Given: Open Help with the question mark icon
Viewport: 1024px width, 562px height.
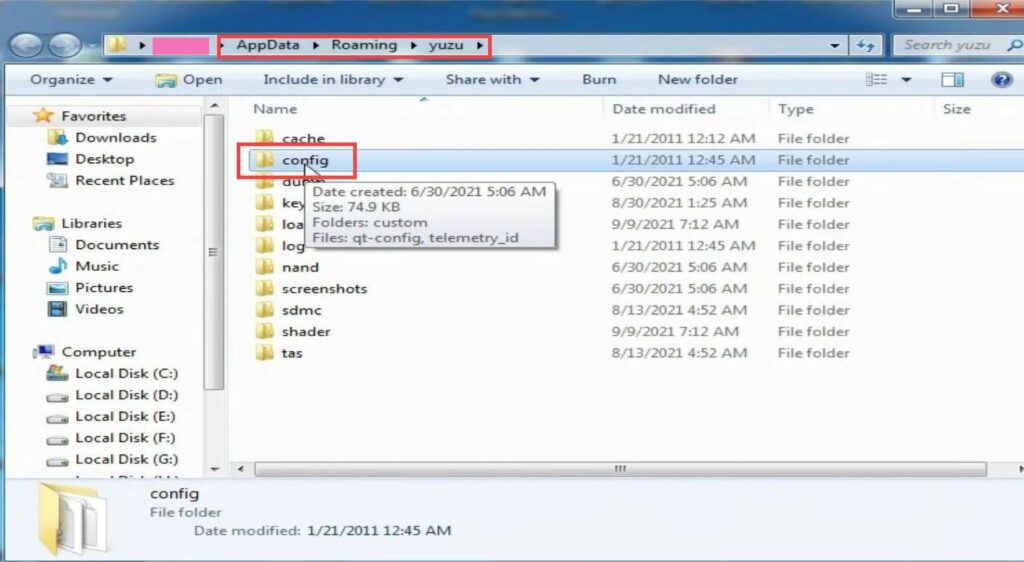Looking at the screenshot, I should 1001,80.
